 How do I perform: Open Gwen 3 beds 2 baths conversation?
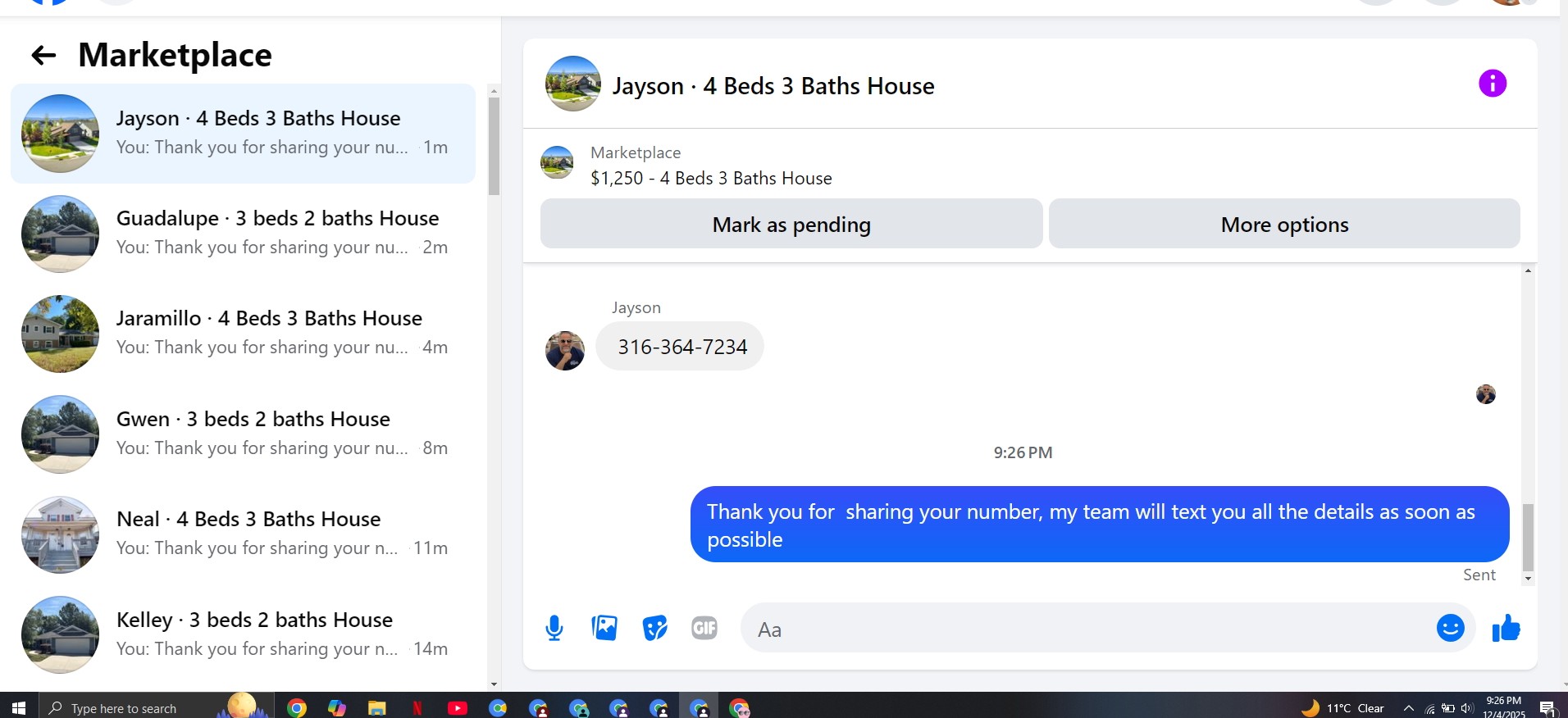tap(243, 434)
